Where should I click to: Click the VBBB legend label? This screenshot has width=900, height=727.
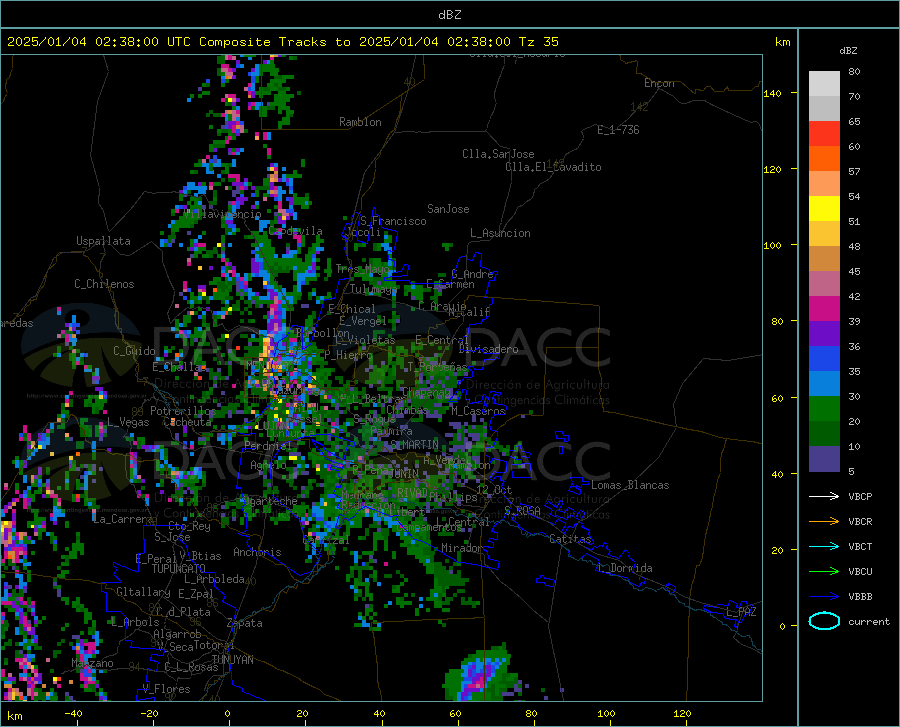click(x=860, y=597)
